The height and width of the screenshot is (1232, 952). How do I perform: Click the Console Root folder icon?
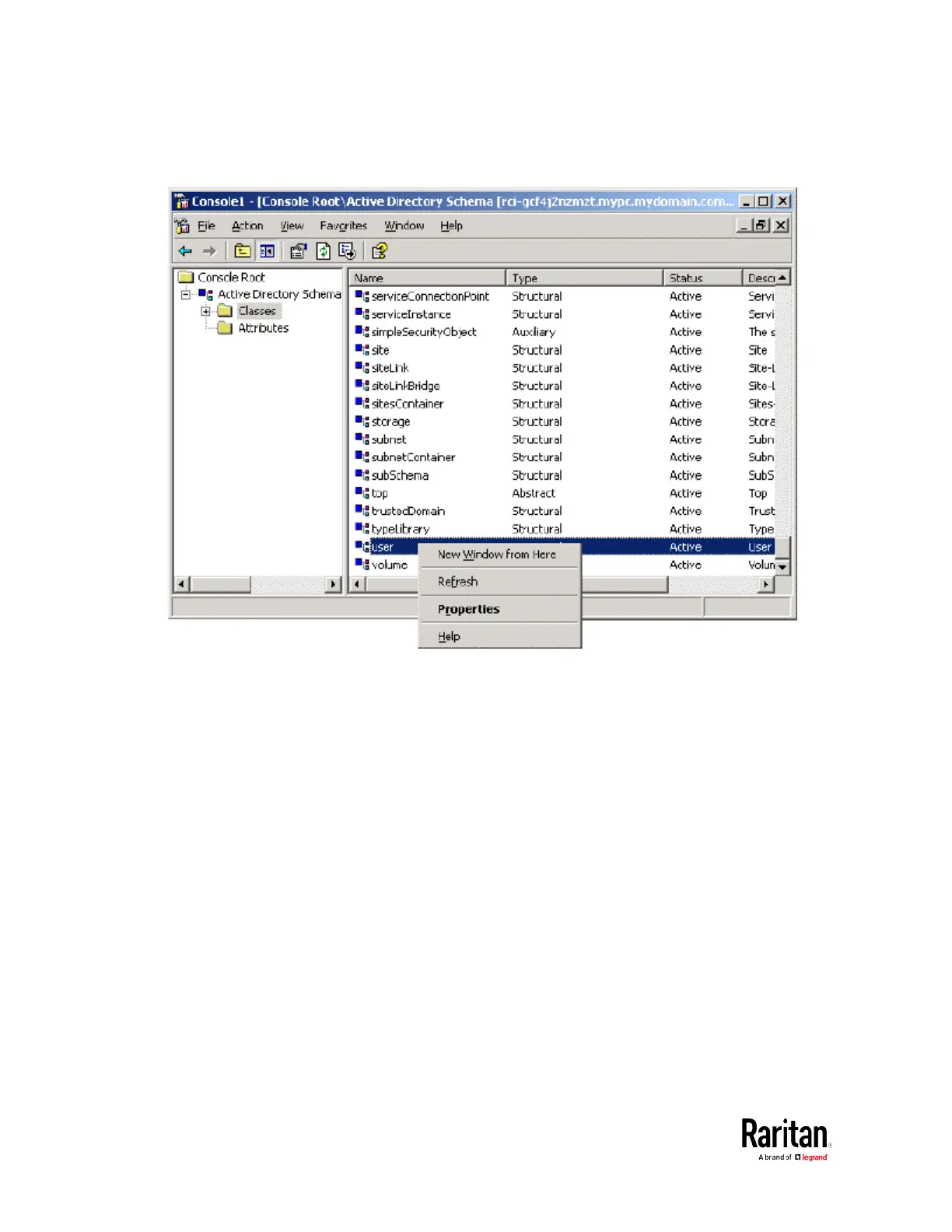tap(186, 277)
